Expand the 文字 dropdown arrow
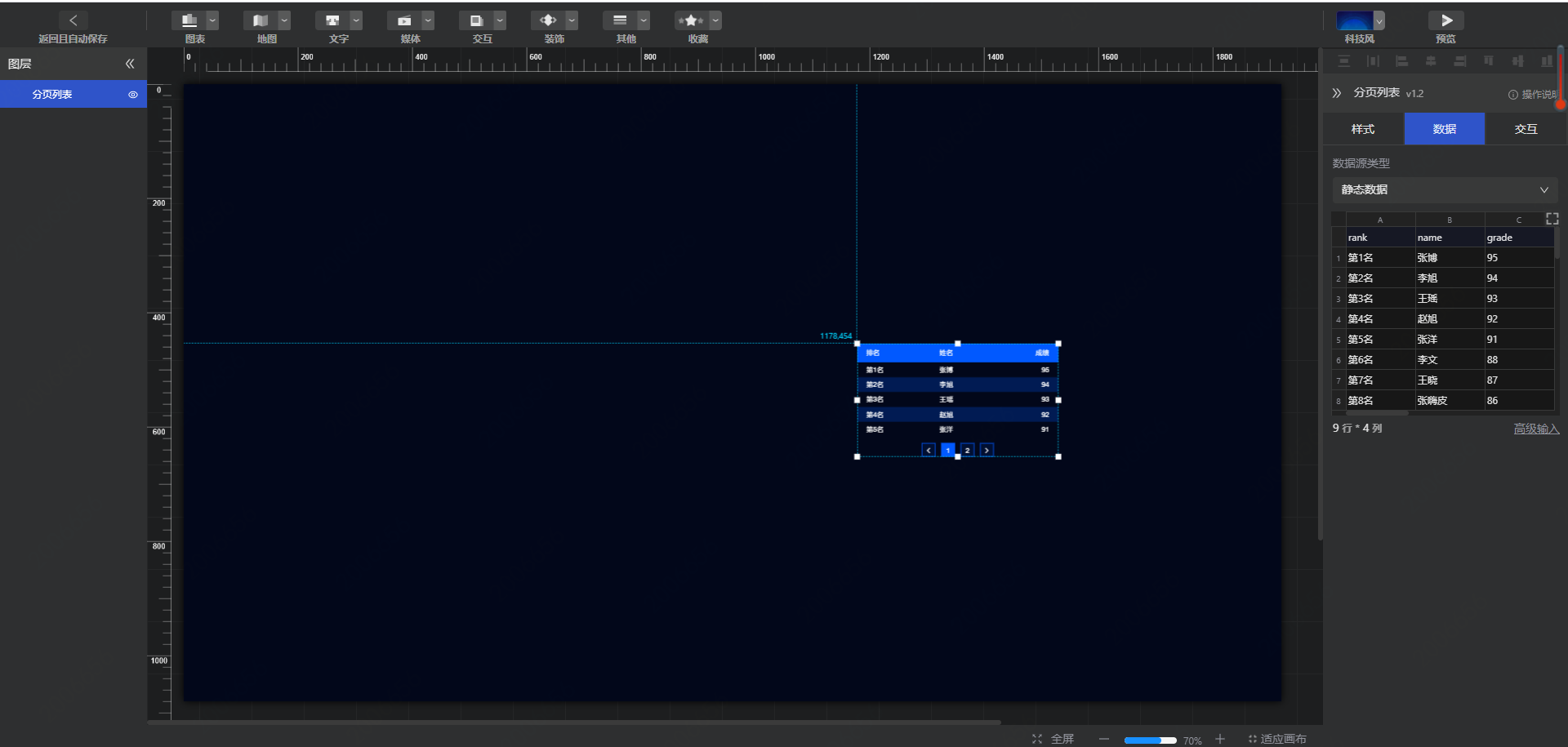Image resolution: width=1568 pixels, height=747 pixels. pos(356,21)
